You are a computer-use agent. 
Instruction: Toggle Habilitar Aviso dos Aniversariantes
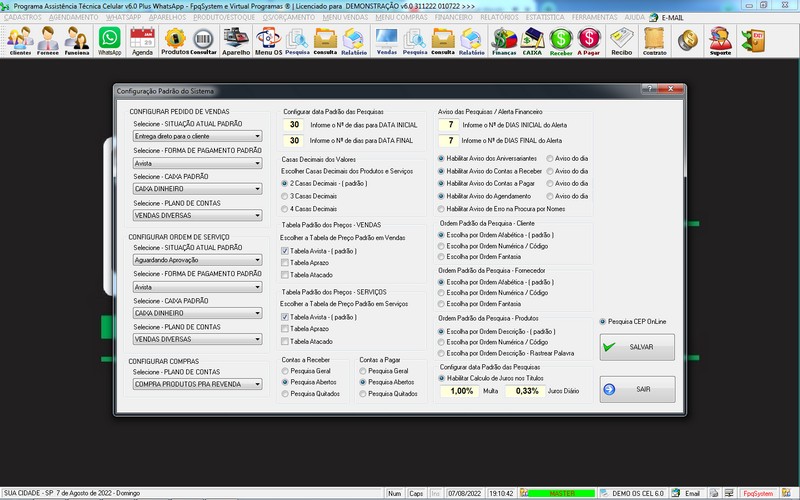441,159
